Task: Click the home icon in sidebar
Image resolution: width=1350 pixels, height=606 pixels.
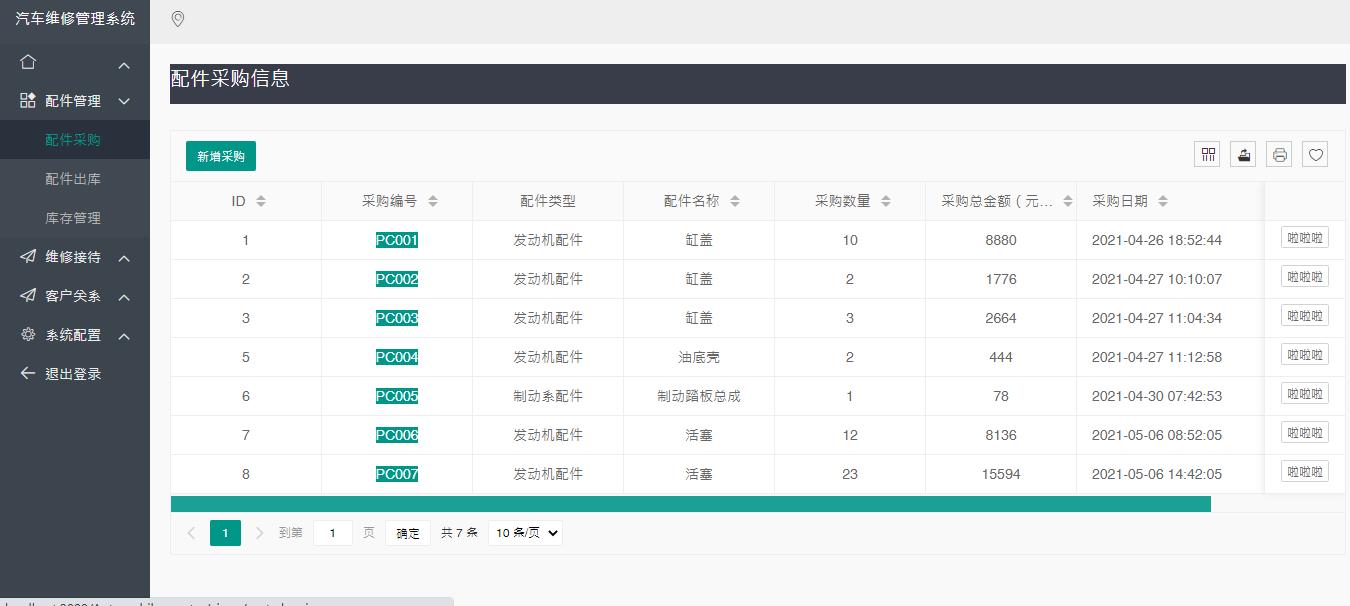Action: point(28,62)
